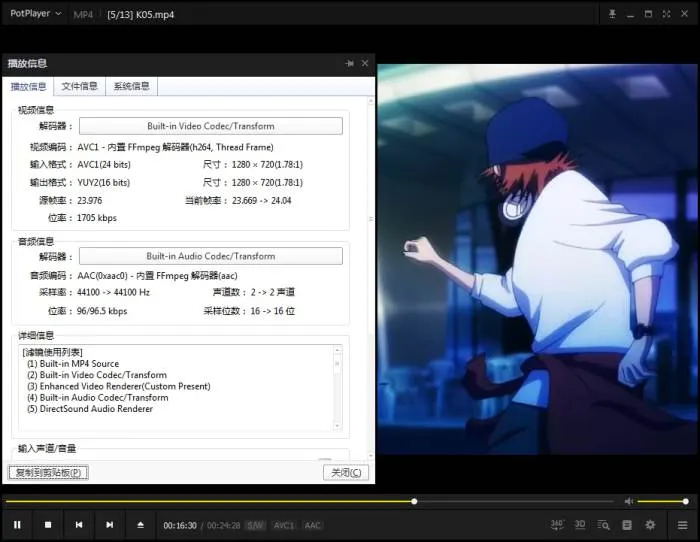
Task: Select (4) Built-in Audio Codec/Transform row
Action: pyautogui.click(x=98, y=397)
